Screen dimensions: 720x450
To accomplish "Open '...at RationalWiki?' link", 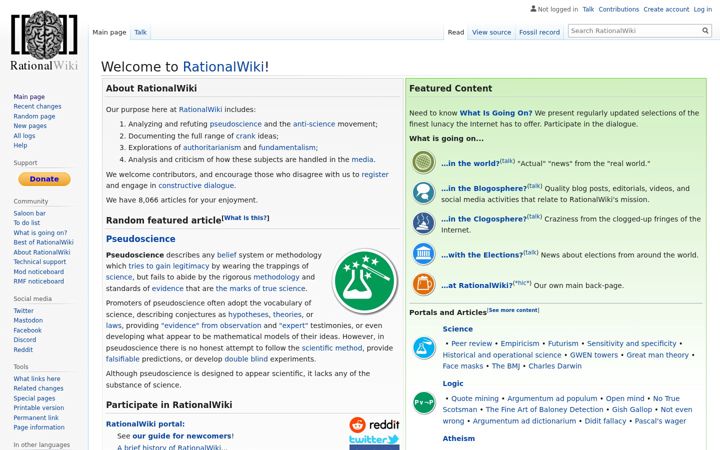I will (477, 285).
